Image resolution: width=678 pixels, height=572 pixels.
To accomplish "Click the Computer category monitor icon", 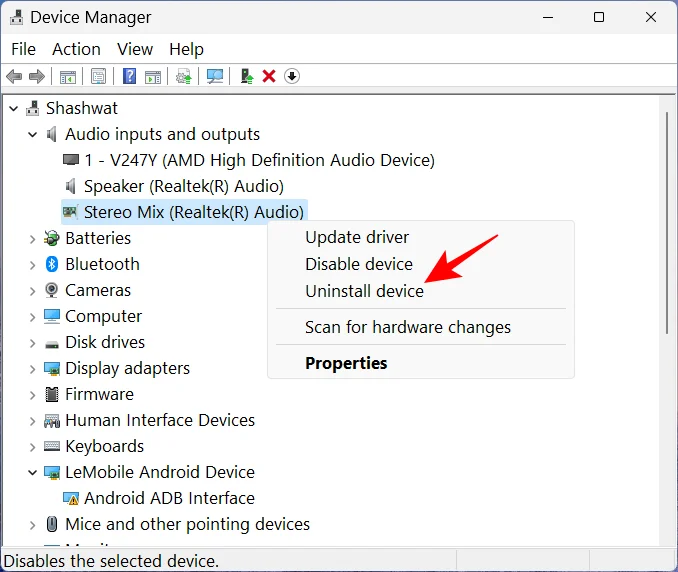I will point(52,316).
